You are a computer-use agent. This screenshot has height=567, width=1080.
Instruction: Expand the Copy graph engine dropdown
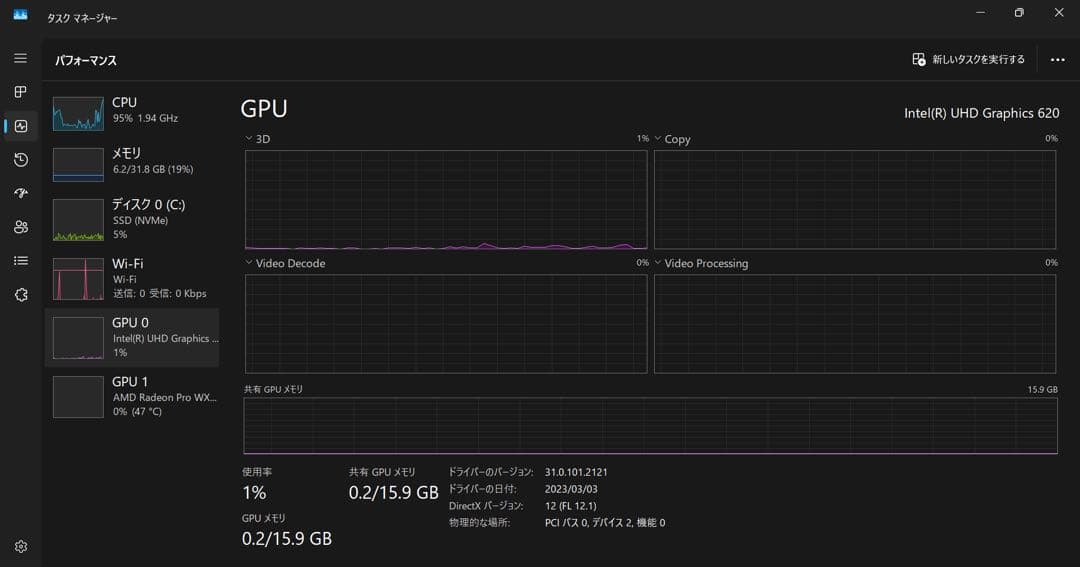click(658, 139)
